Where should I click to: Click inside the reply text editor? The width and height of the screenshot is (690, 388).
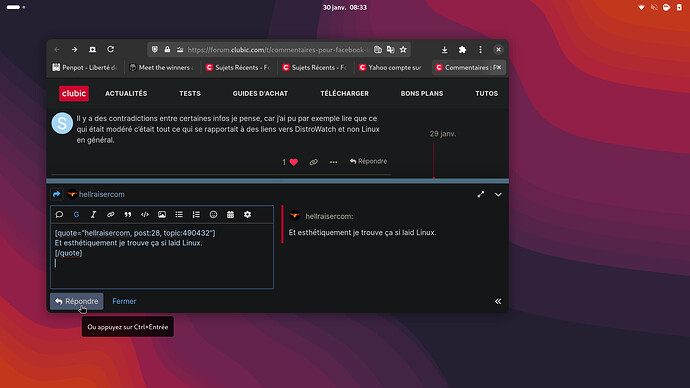pyautogui.click(x=162, y=256)
